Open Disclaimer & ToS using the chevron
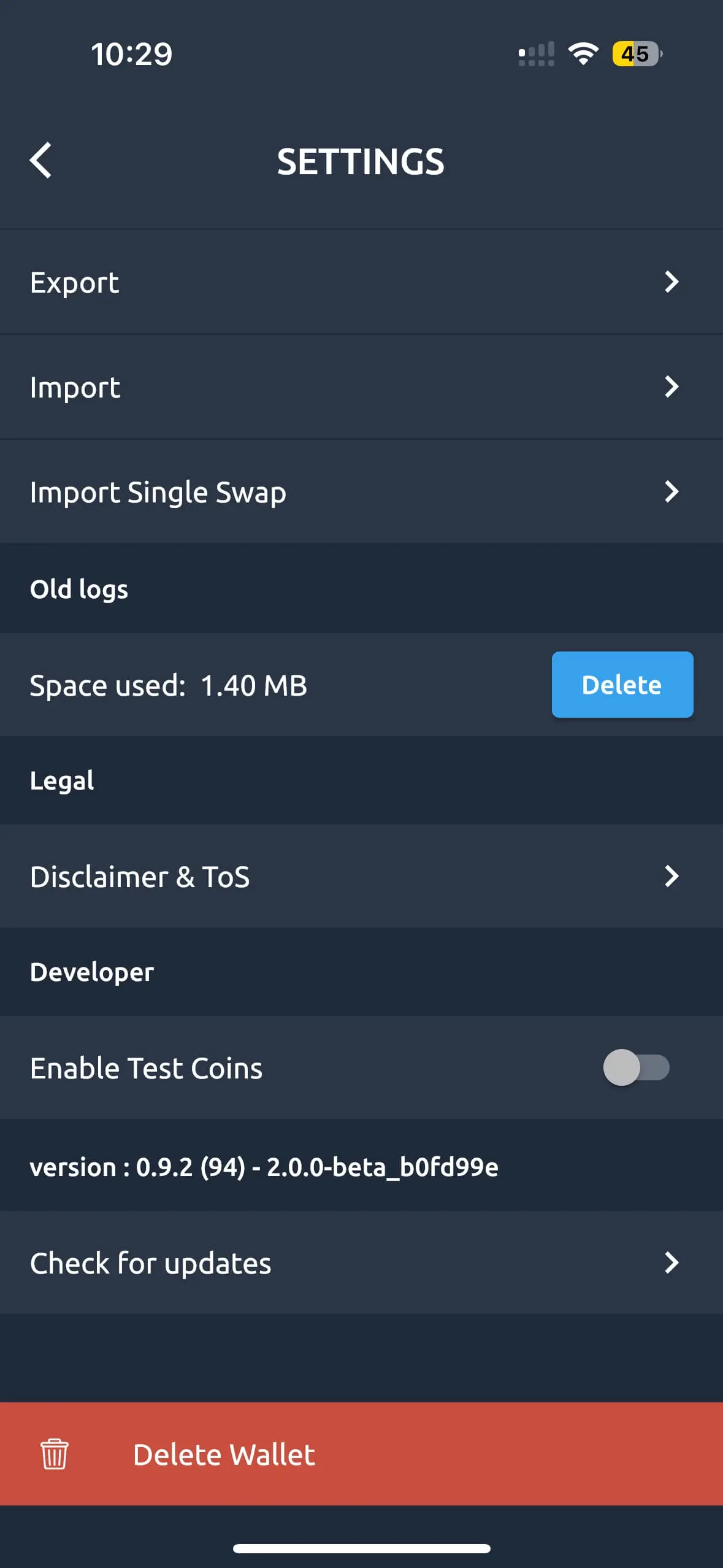Screen dimensions: 723x1568 (672, 876)
